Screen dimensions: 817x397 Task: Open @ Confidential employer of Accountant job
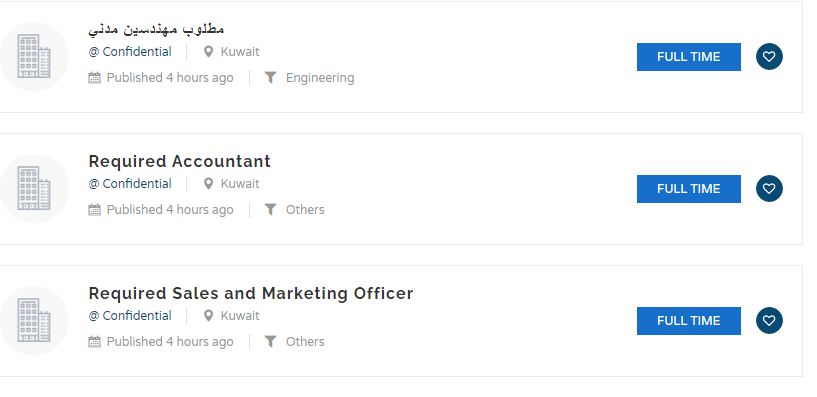(x=130, y=183)
